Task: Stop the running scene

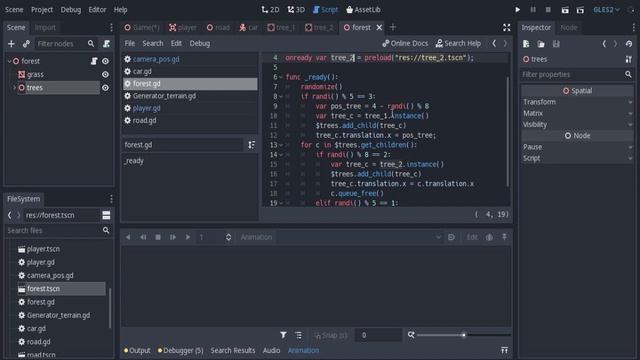Action: point(548,9)
